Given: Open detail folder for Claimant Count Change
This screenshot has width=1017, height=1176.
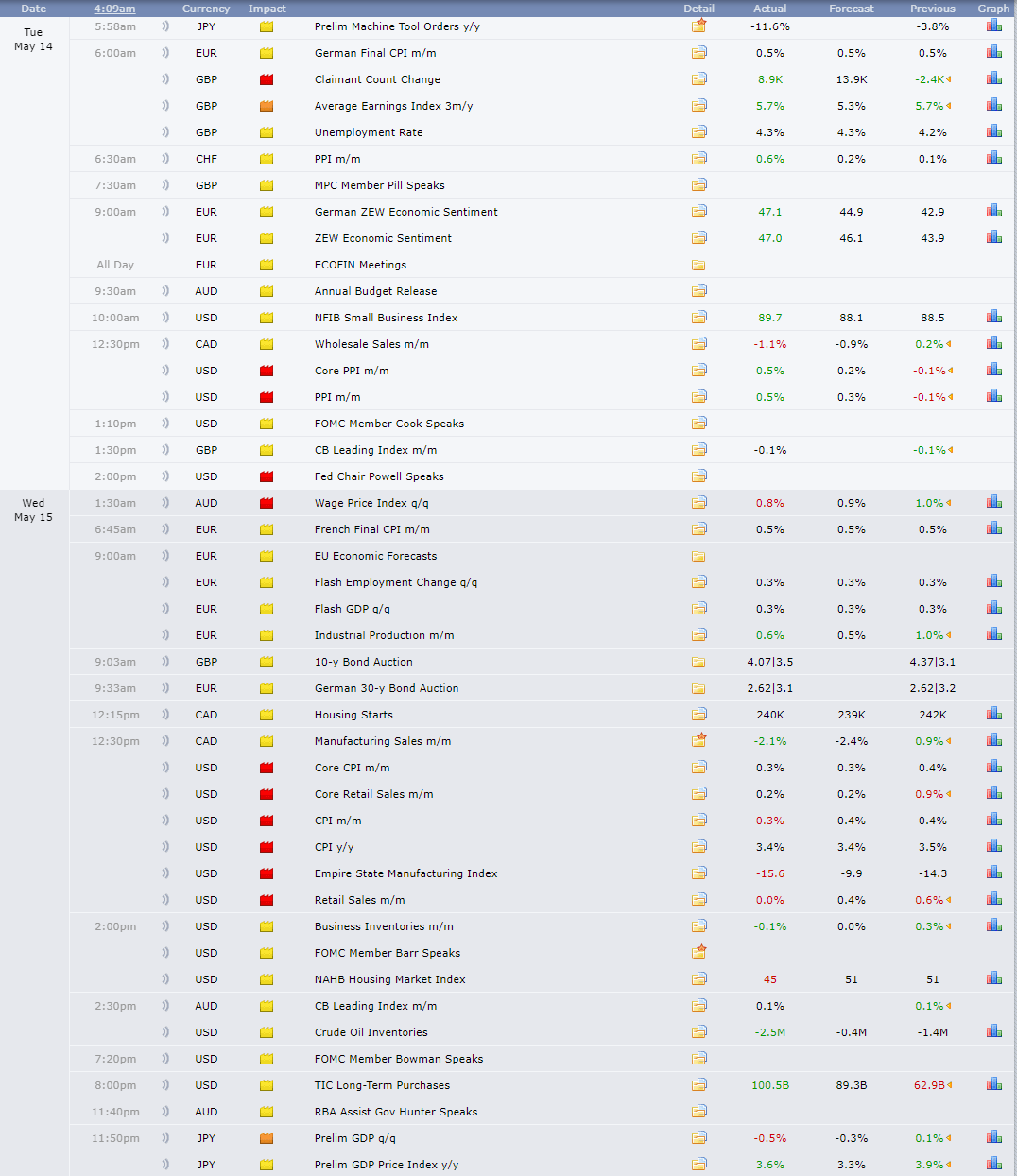Looking at the screenshot, I should point(698,79).
